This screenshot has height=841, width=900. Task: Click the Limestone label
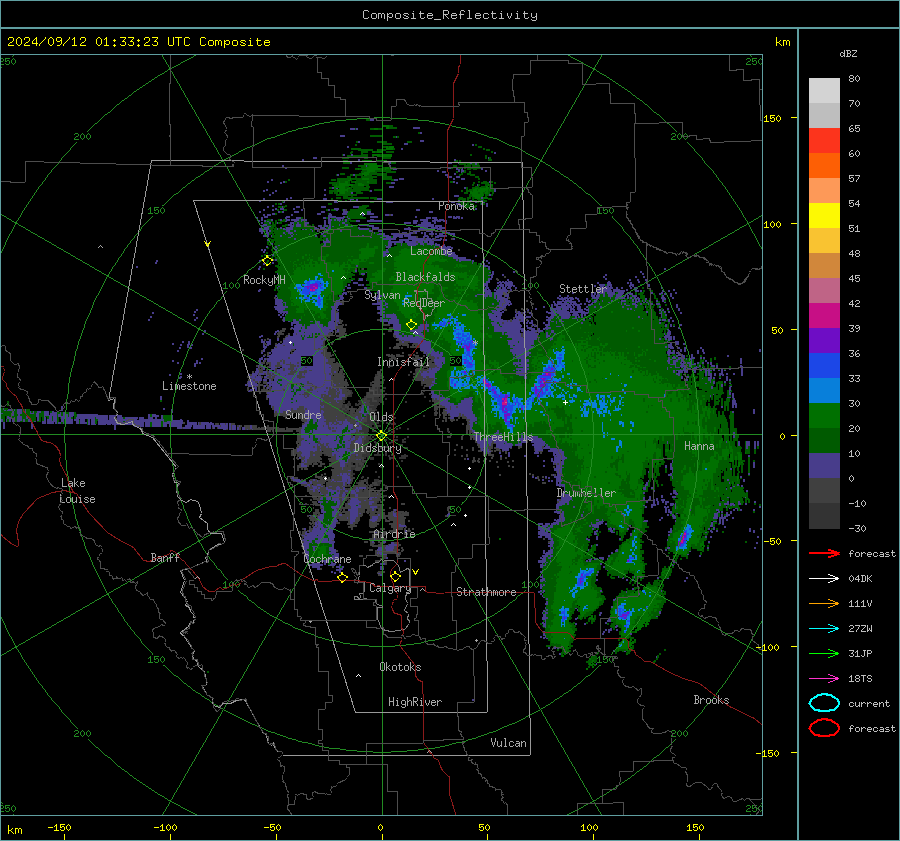click(189, 386)
